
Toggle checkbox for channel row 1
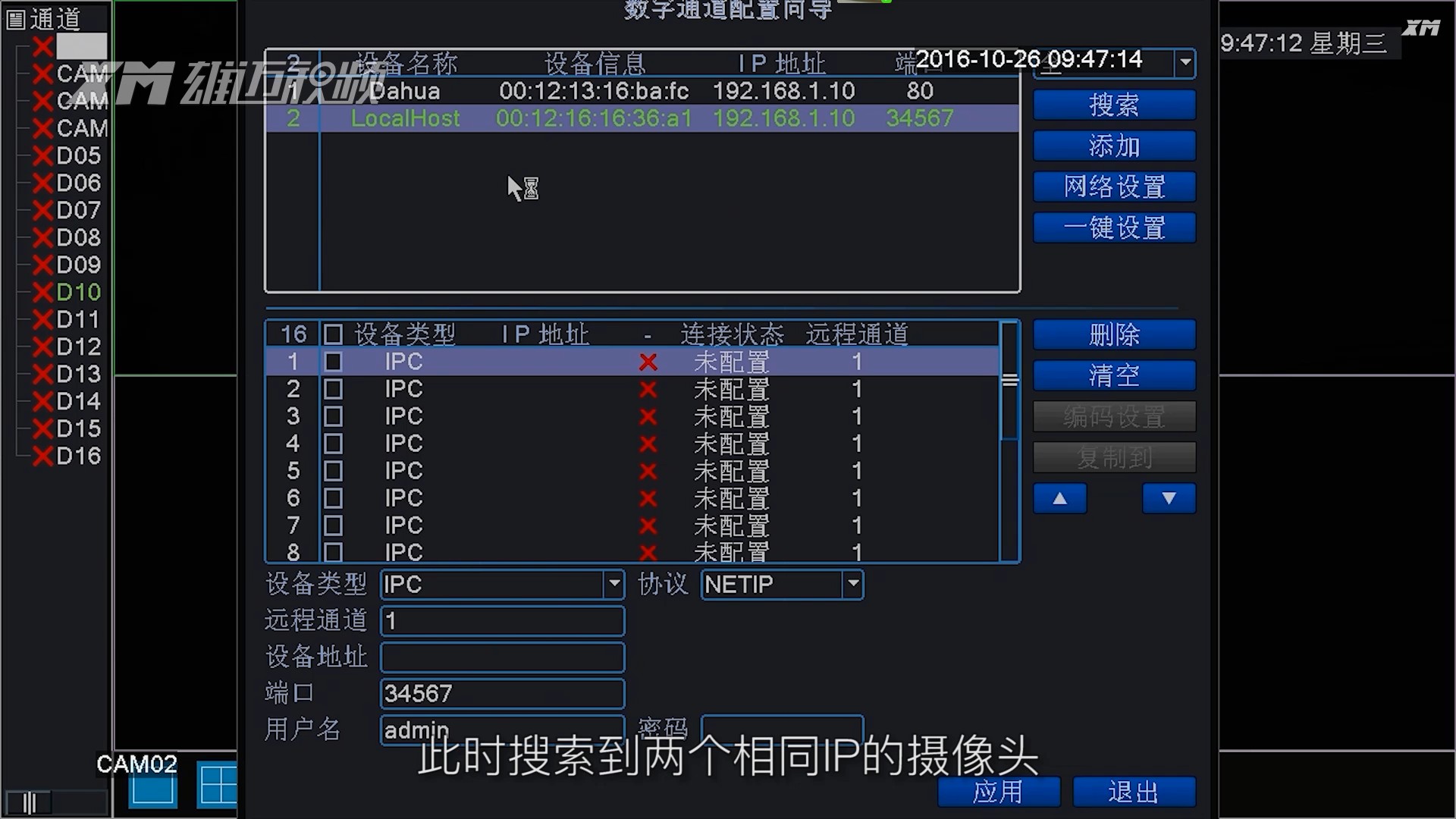pos(333,362)
